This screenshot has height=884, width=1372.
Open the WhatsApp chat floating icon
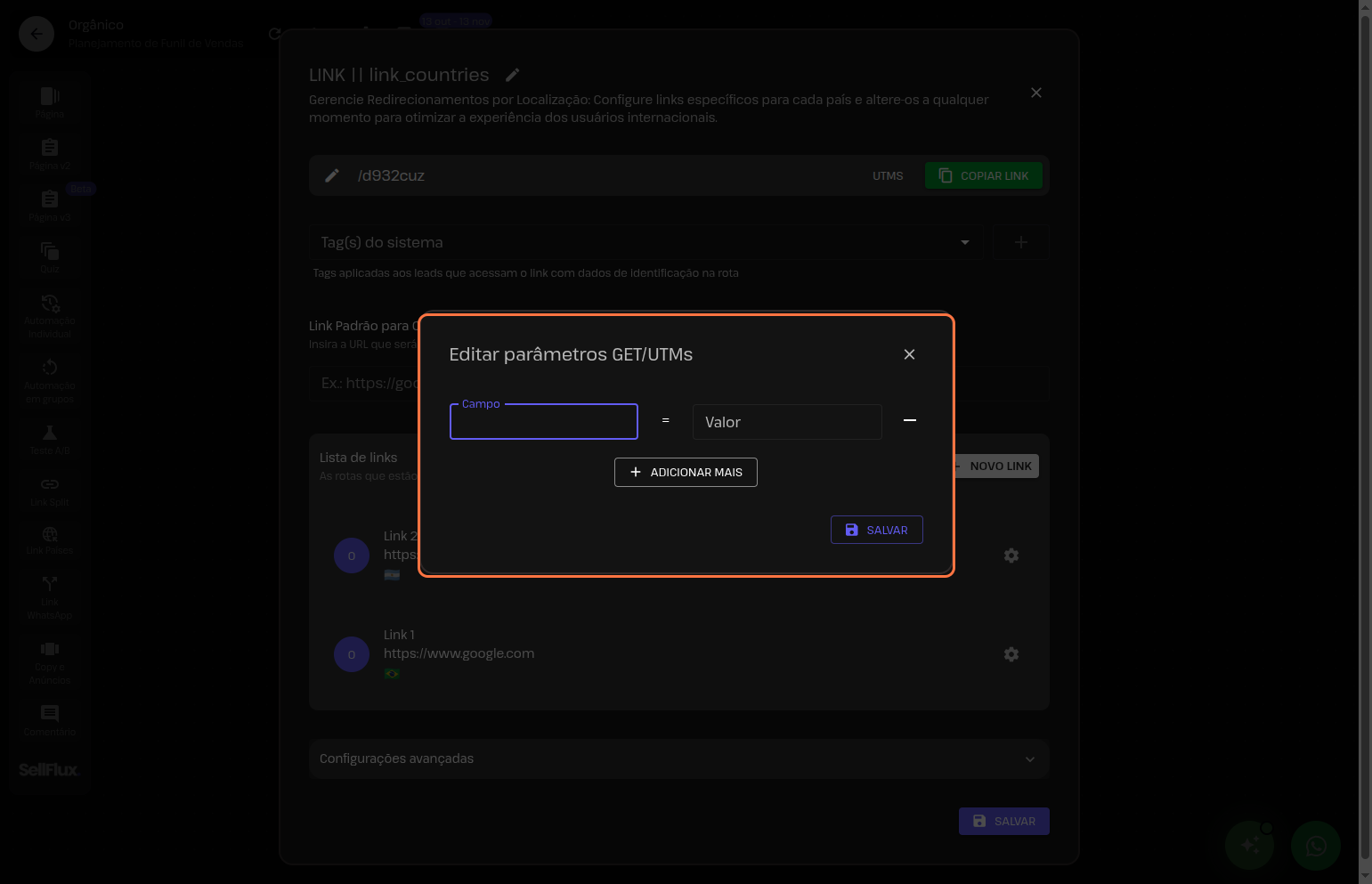1315,846
